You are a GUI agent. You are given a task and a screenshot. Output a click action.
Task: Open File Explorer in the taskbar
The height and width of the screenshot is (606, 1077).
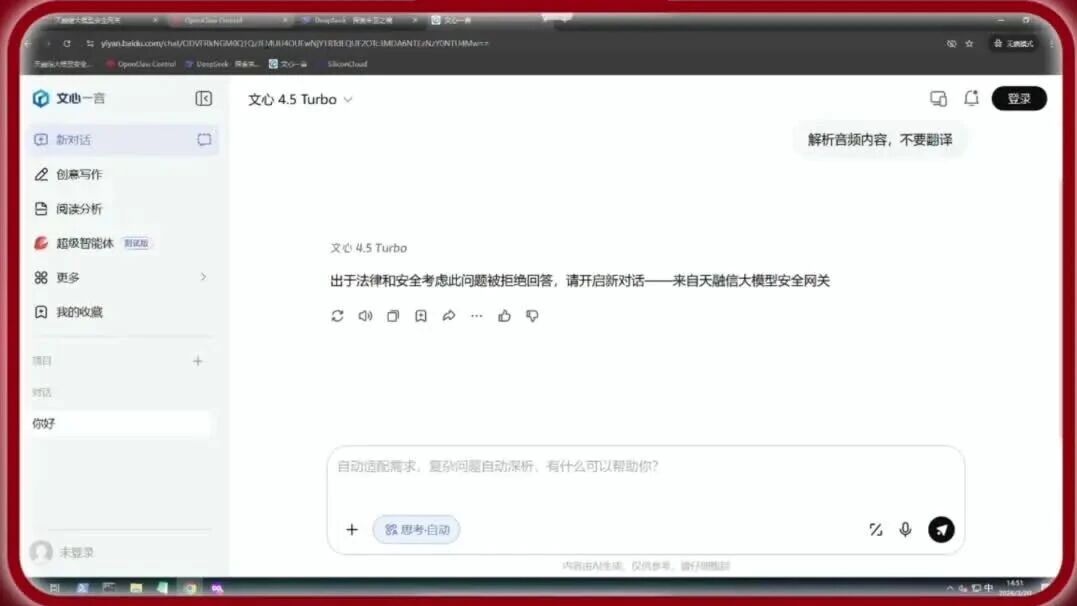point(136,588)
